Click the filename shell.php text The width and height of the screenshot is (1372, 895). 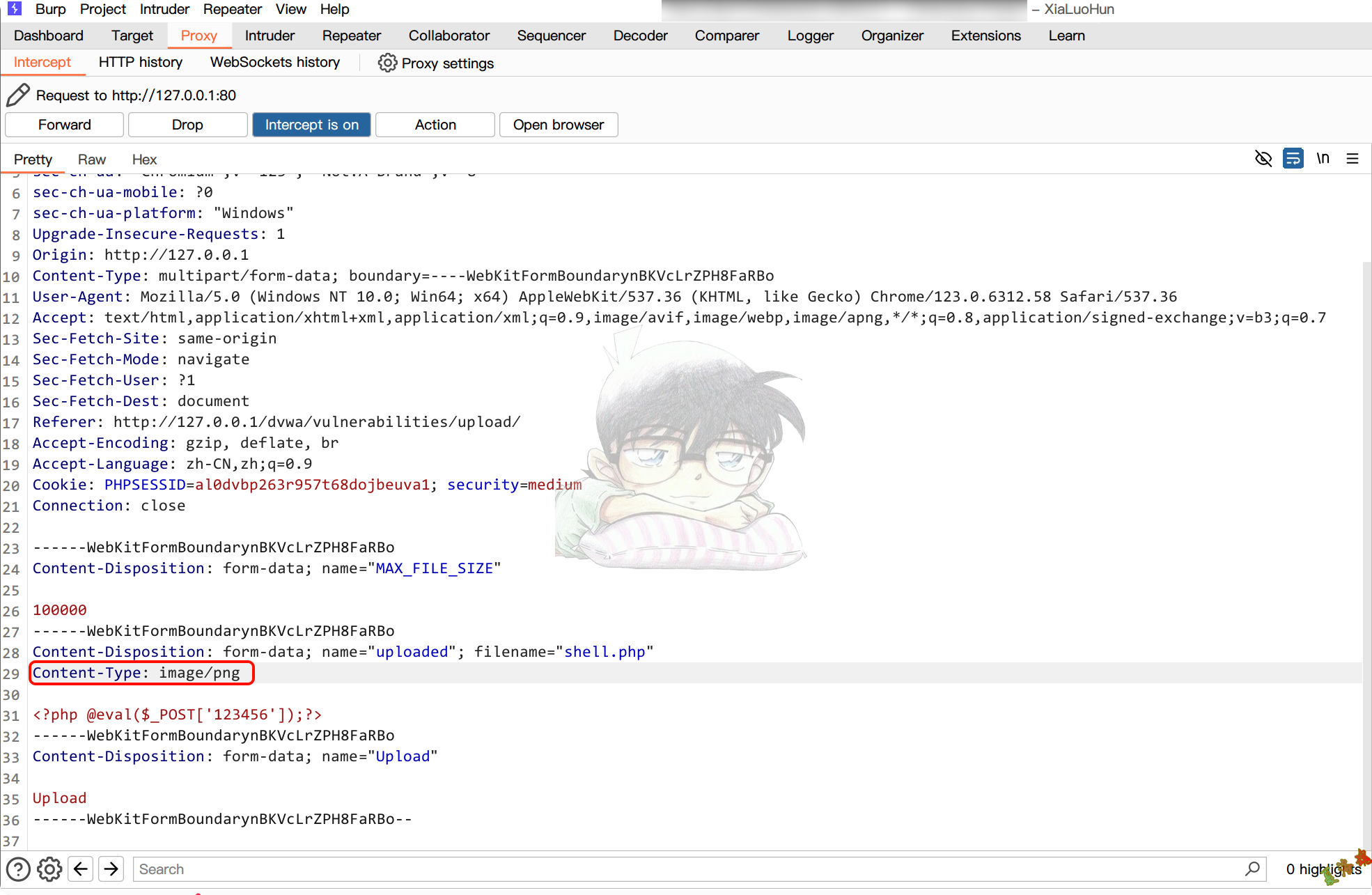(x=605, y=652)
